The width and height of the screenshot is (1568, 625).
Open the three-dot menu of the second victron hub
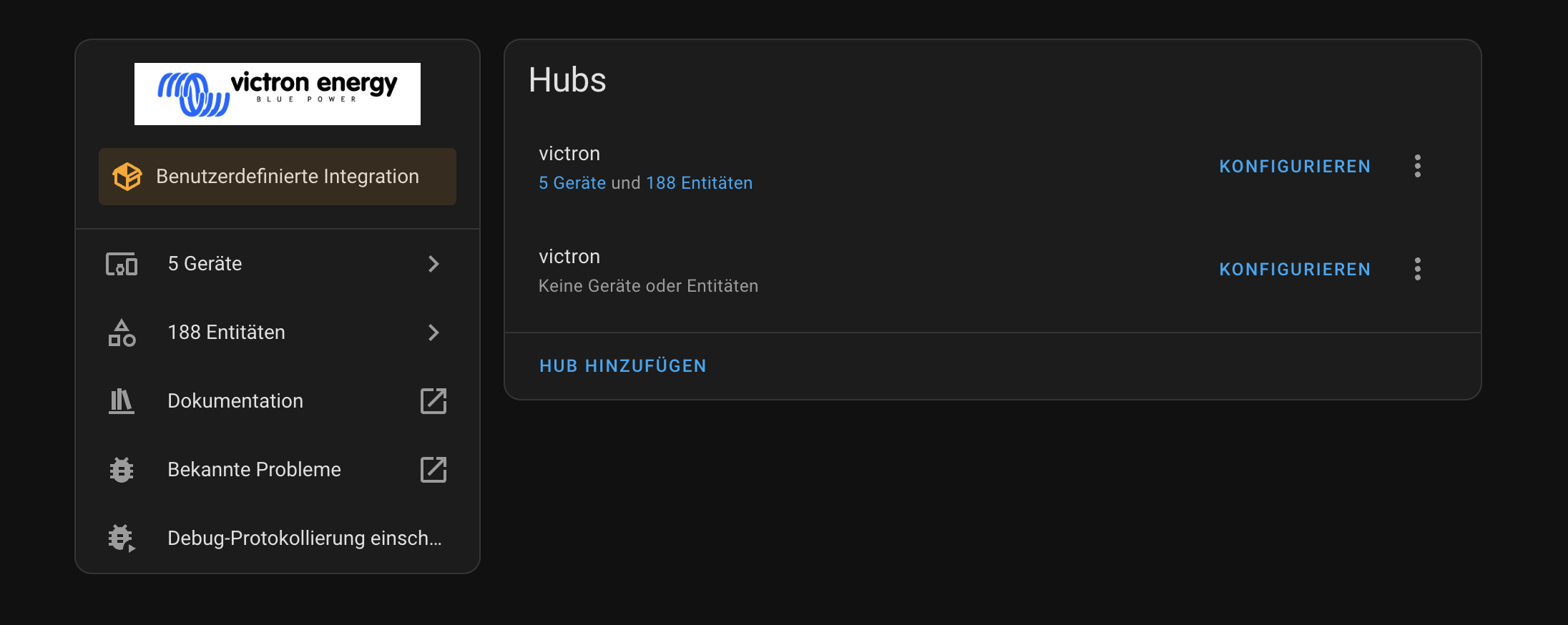click(x=1417, y=269)
